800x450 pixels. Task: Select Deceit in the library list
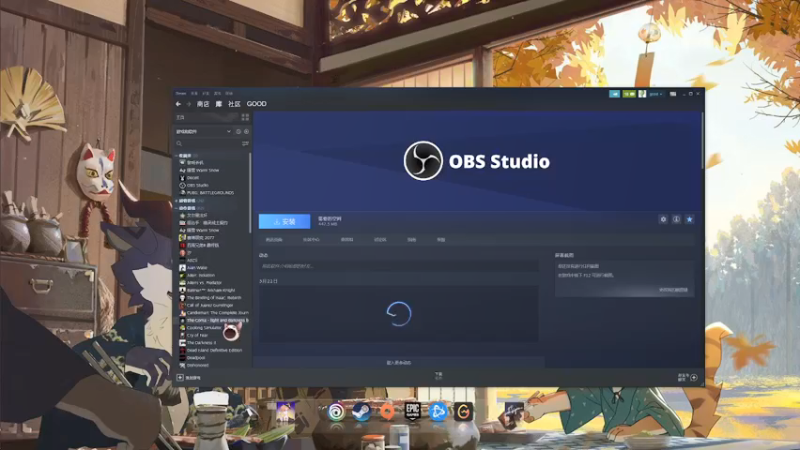coord(192,178)
